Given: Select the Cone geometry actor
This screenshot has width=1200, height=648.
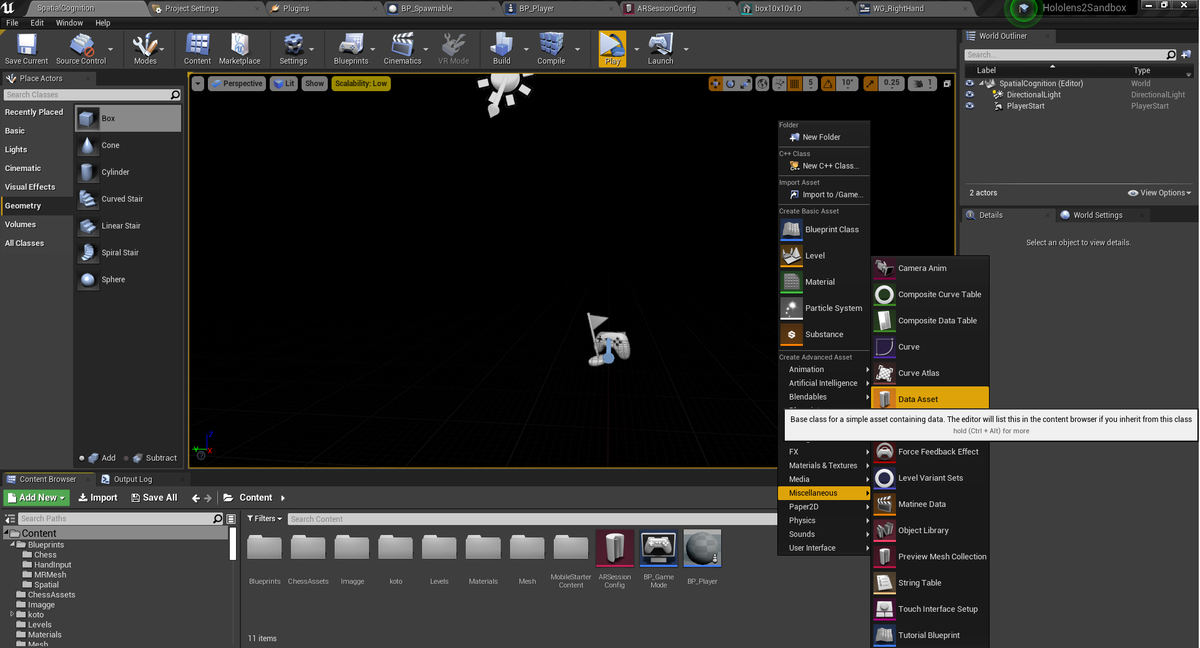Looking at the screenshot, I should (x=128, y=145).
